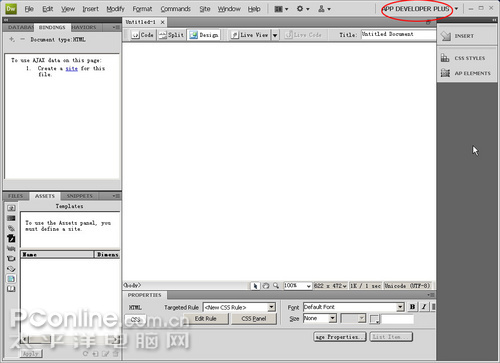Switch Properties panel to CSS mode

tap(135, 319)
